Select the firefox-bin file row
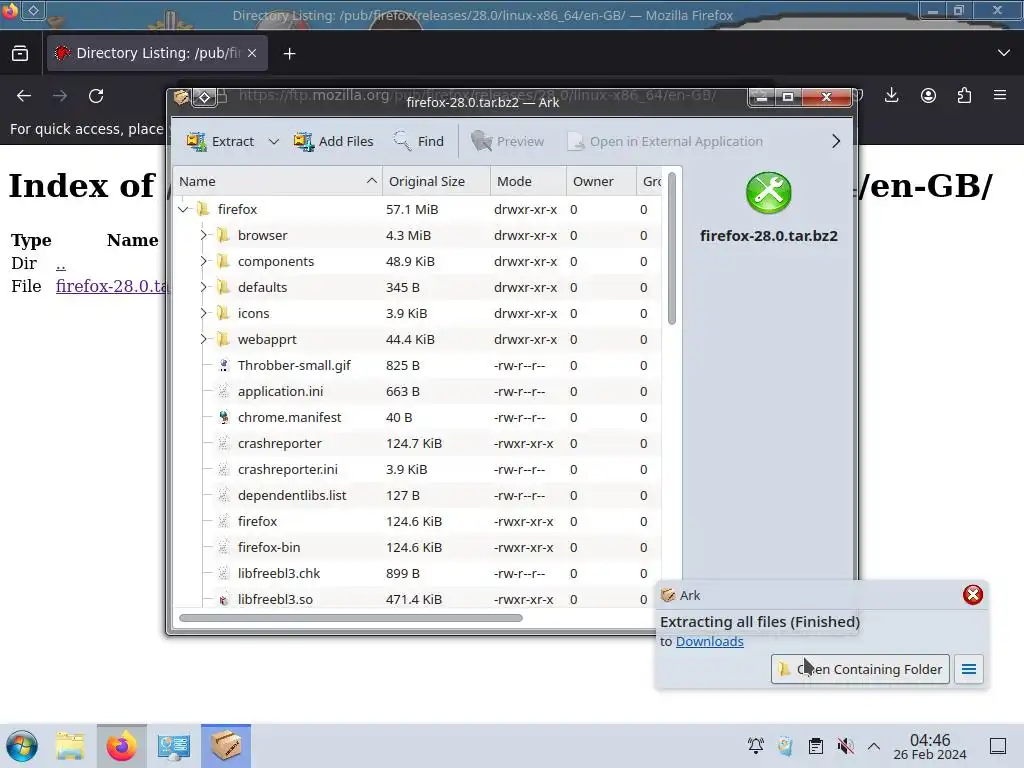 point(418,547)
